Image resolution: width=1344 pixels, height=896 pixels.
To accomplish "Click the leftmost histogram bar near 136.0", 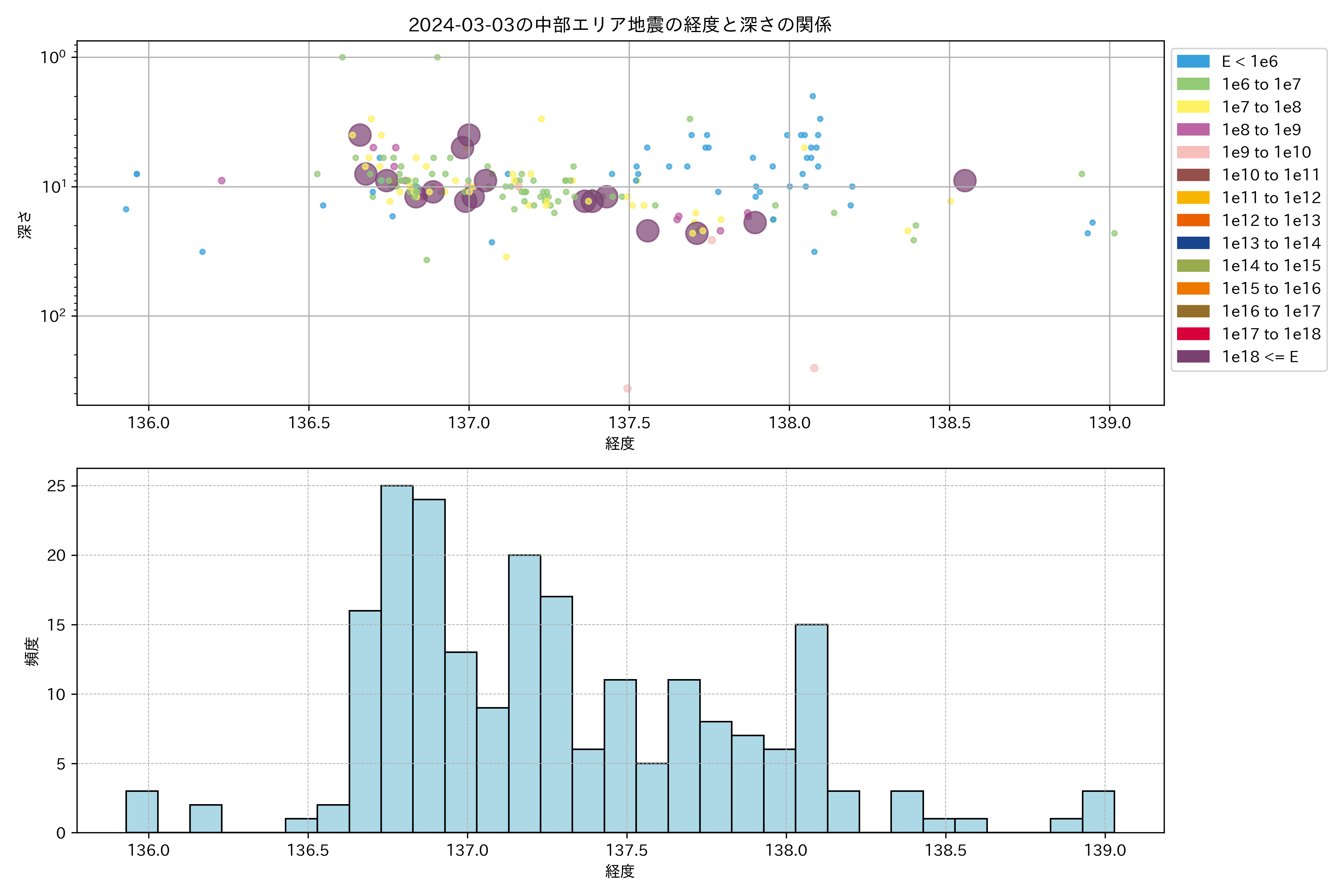I will coord(142,811).
